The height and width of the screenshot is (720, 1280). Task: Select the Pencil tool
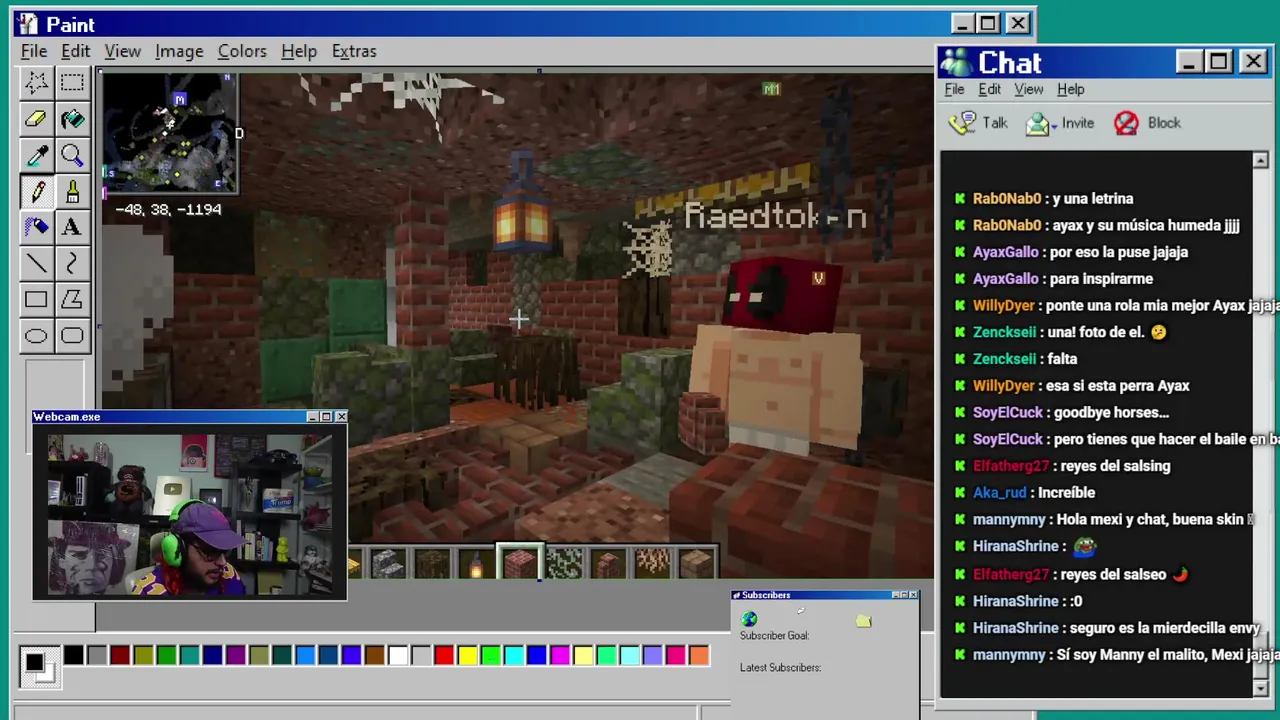tap(37, 190)
